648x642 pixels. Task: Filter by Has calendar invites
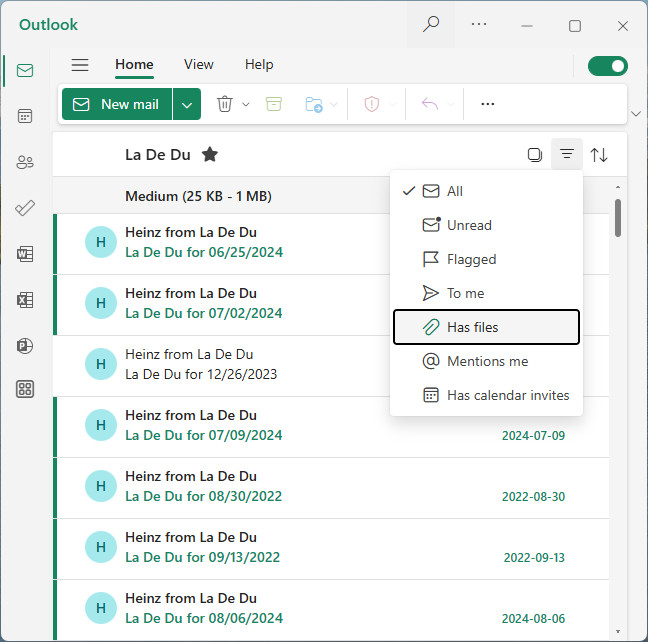486,395
